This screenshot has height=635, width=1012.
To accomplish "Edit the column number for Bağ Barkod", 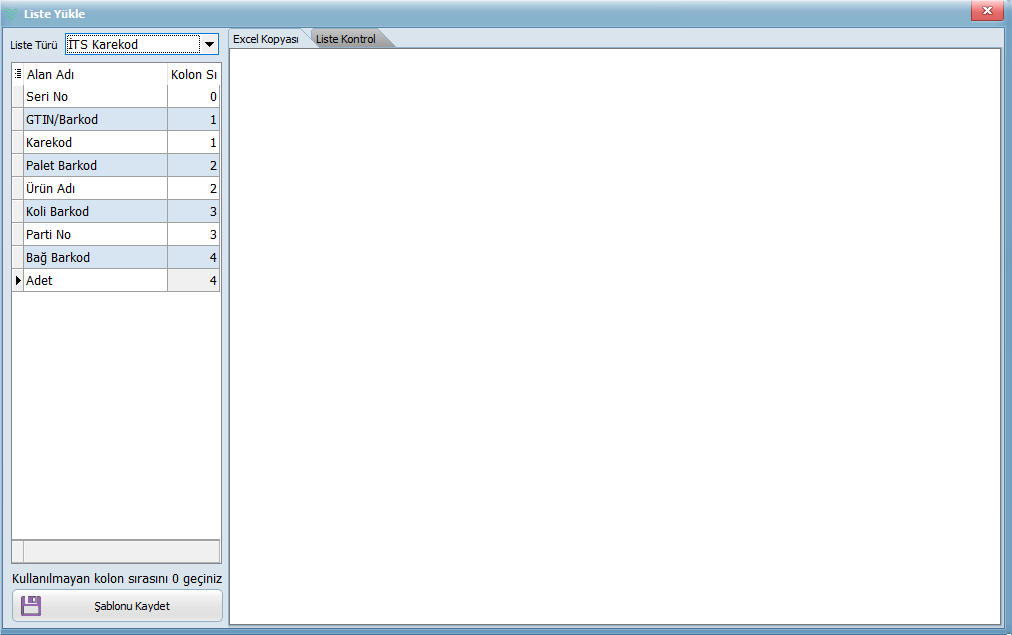I will 194,258.
